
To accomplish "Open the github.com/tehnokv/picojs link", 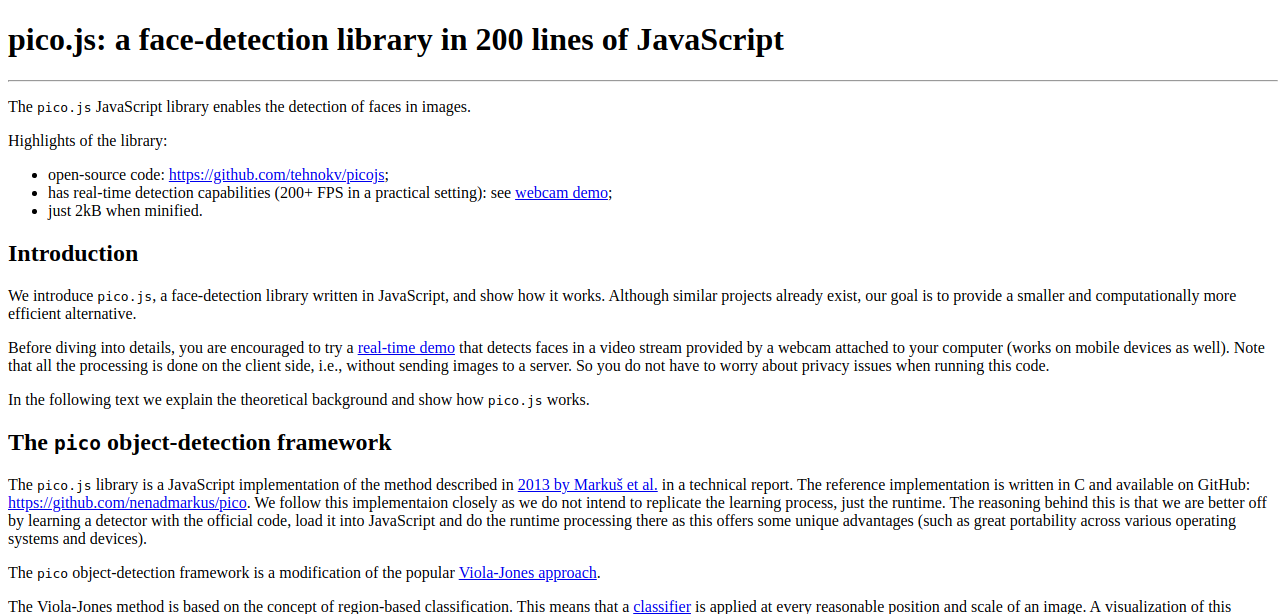I will point(277,174).
